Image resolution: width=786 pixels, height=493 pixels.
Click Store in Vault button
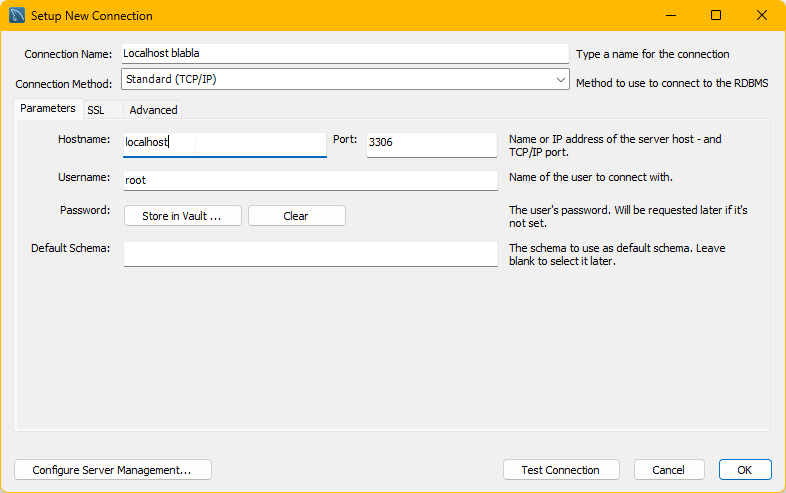[x=182, y=216]
